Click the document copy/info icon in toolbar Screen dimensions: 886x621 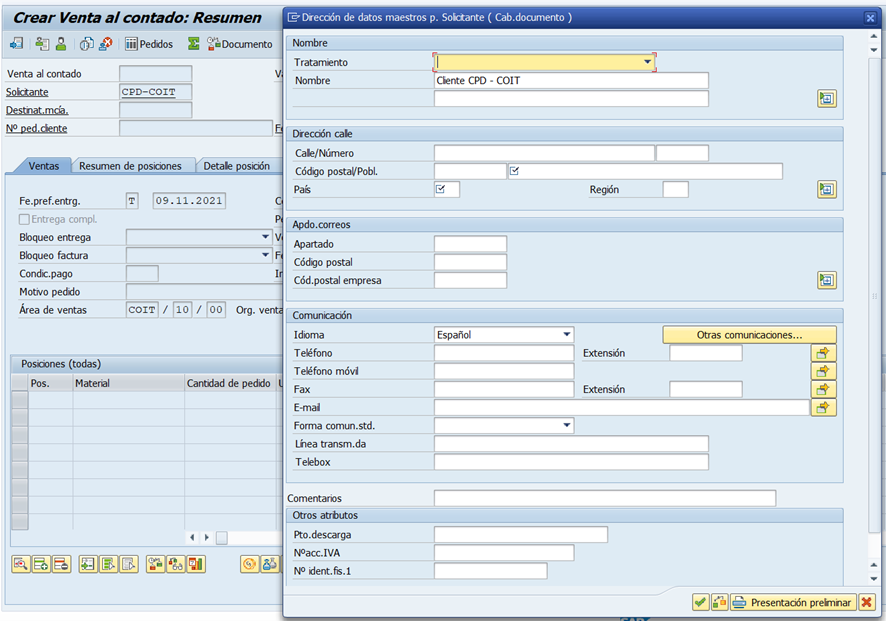click(x=86, y=44)
